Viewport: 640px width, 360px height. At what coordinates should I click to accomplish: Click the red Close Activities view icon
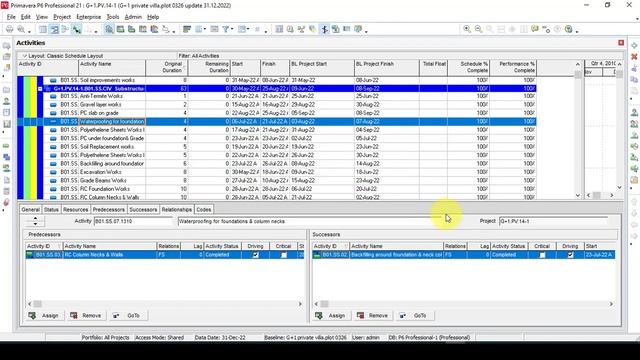point(621,43)
